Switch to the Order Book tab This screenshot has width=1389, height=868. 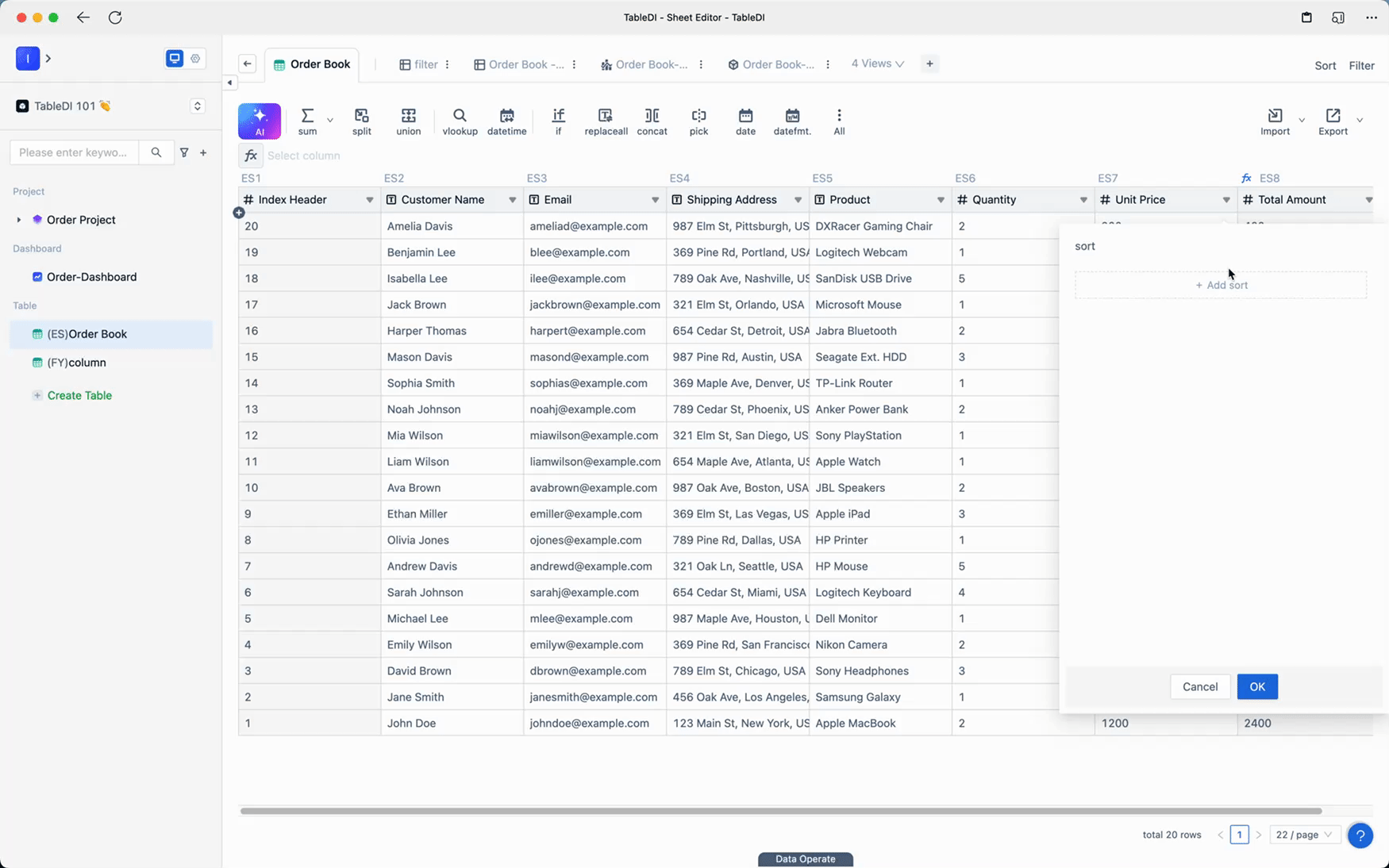pyautogui.click(x=312, y=64)
